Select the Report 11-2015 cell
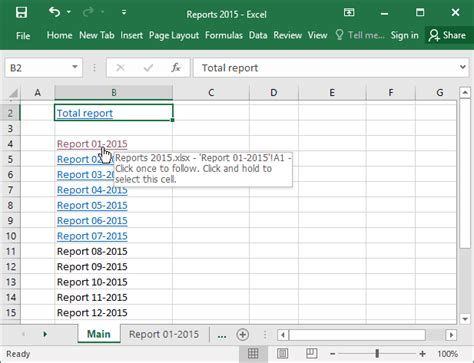474x363 pixels. pyautogui.click(x=114, y=297)
